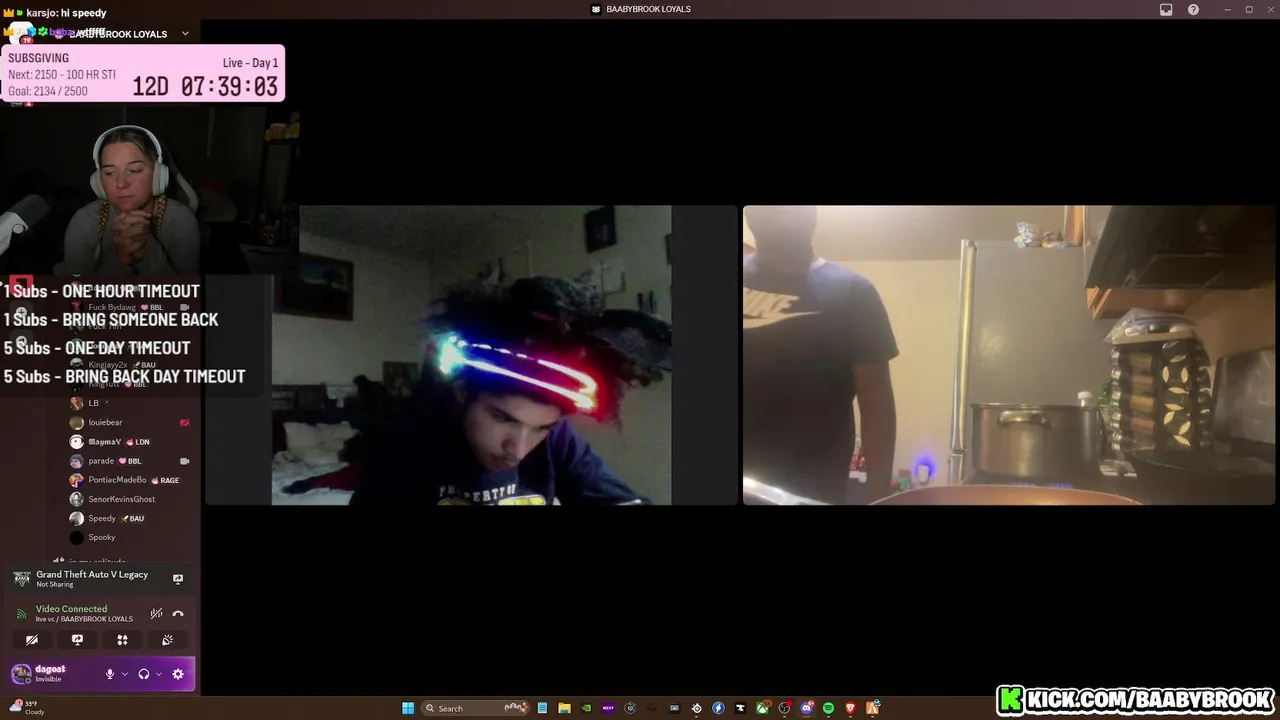Open the Activities launcher button
The height and width of the screenshot is (720, 1280).
(122, 640)
